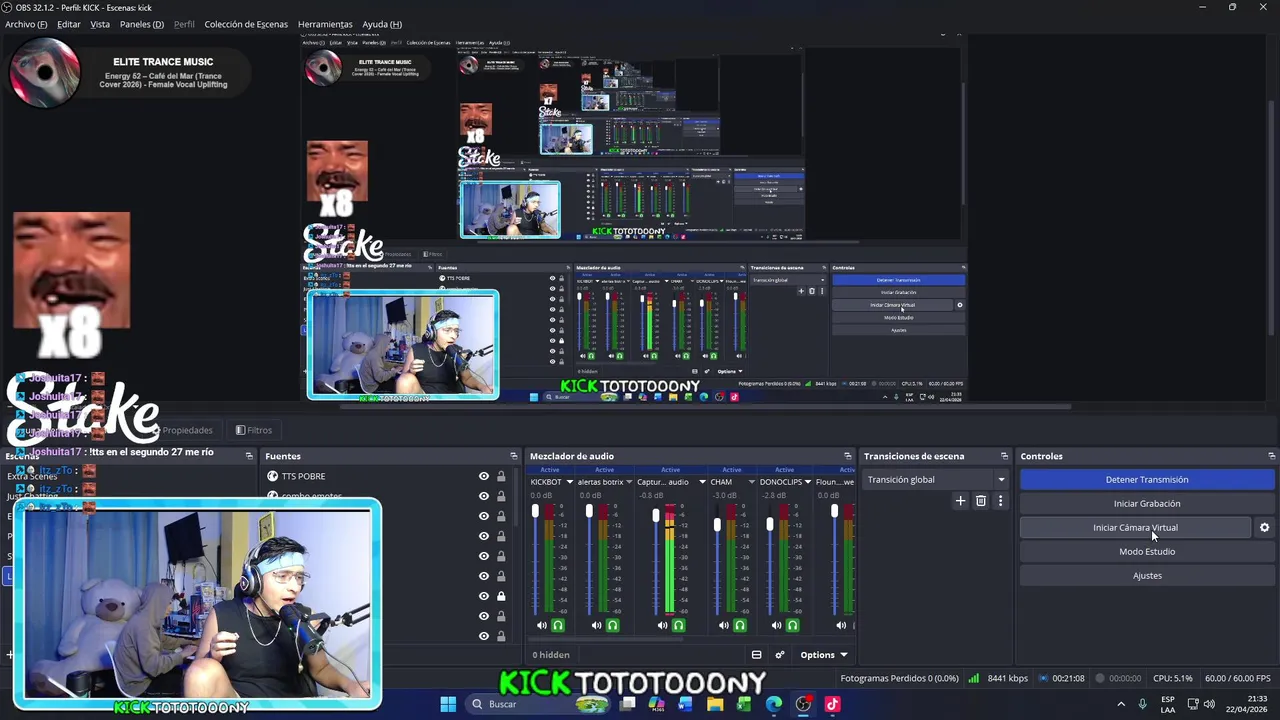This screenshot has width=1280, height=720.
Task: Toggle audio monitoring for CHAM
Action: tap(740, 626)
